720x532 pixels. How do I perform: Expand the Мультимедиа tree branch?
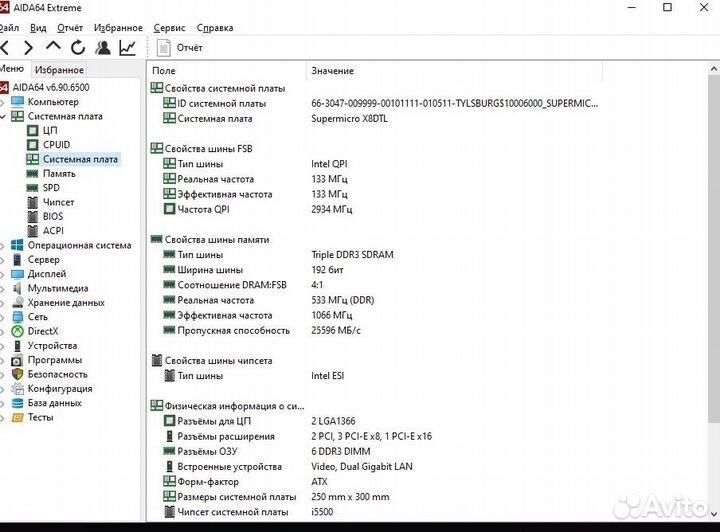coord(2,288)
